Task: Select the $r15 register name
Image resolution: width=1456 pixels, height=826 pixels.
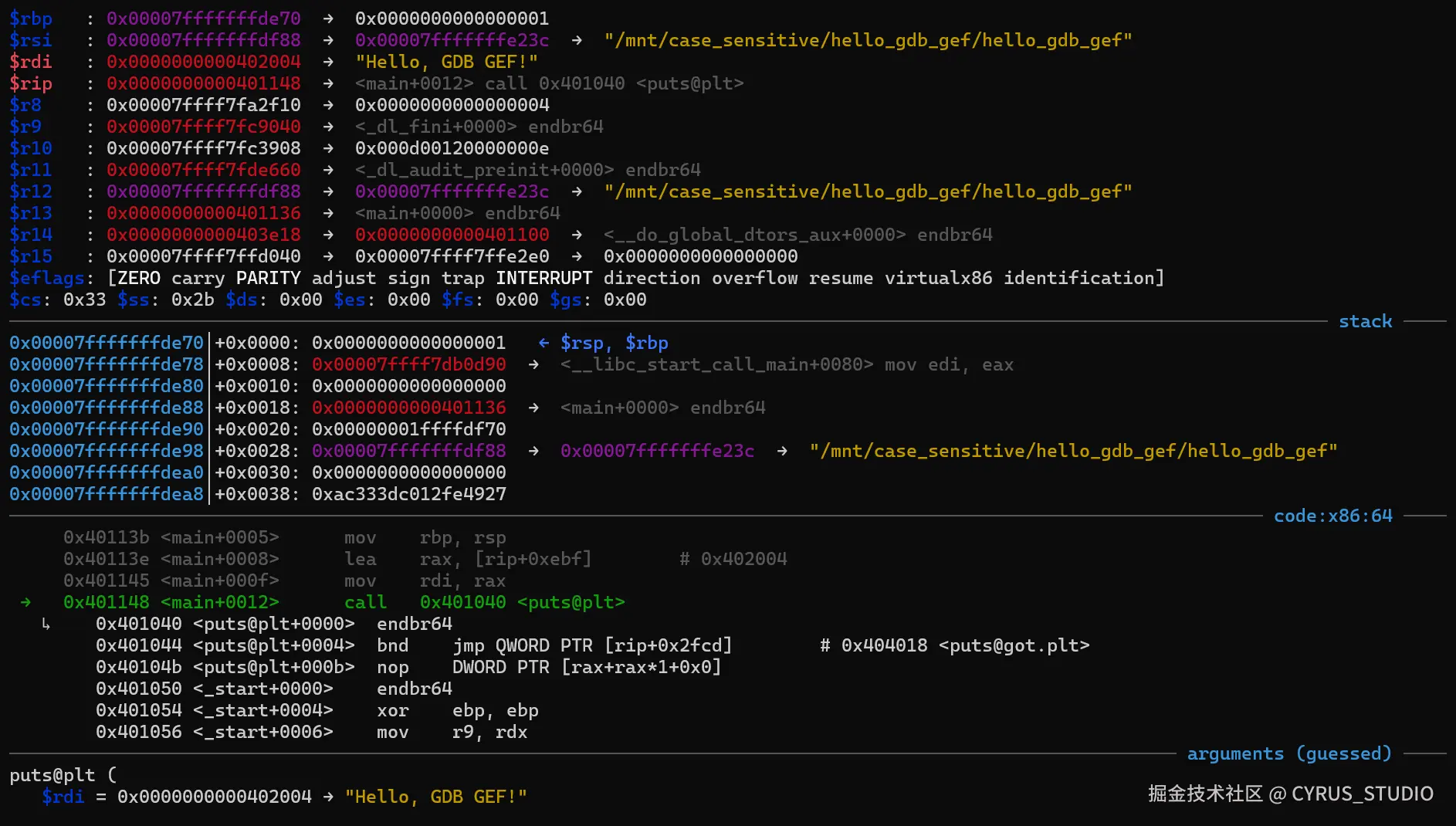Action: coord(31,256)
